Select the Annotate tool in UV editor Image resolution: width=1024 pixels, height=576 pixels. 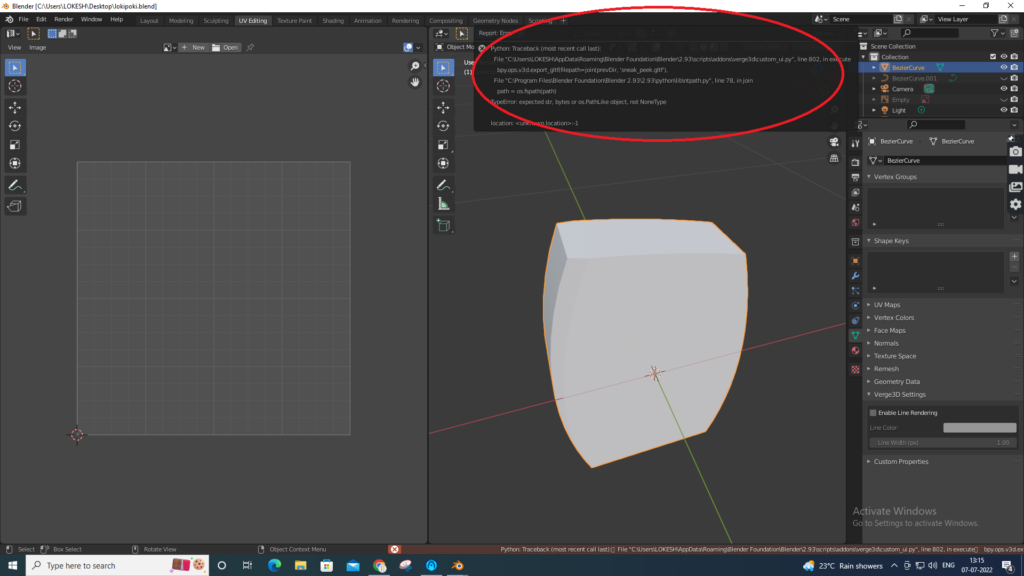tap(15, 185)
